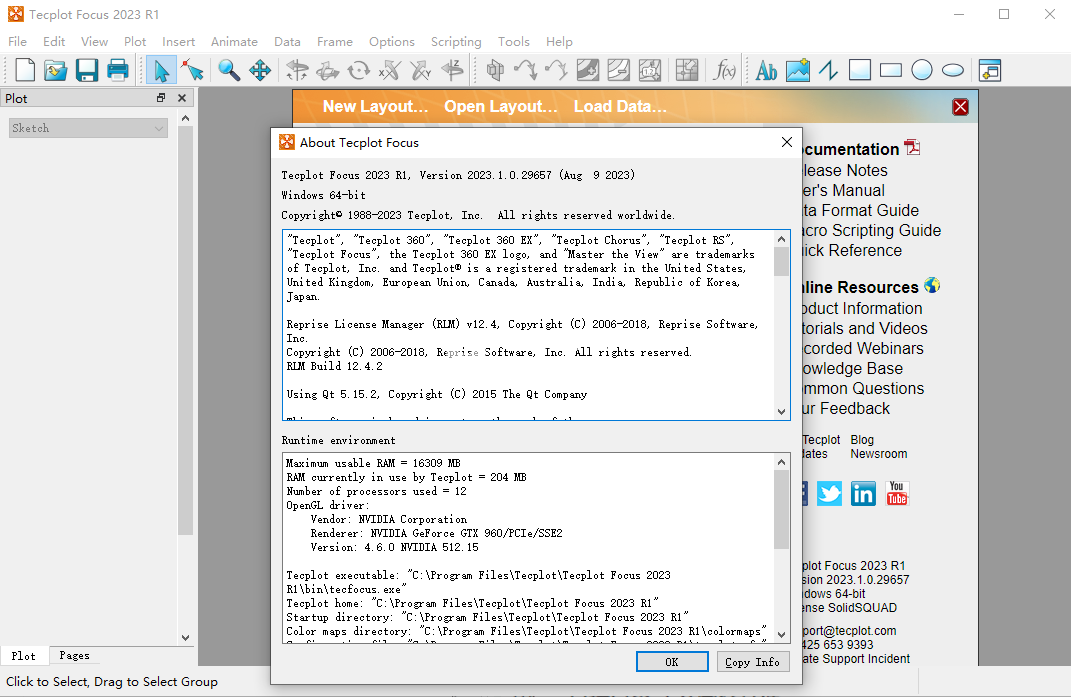1071x697 pixels.
Task: Click the Open file toolbar icon
Action: 55,70
